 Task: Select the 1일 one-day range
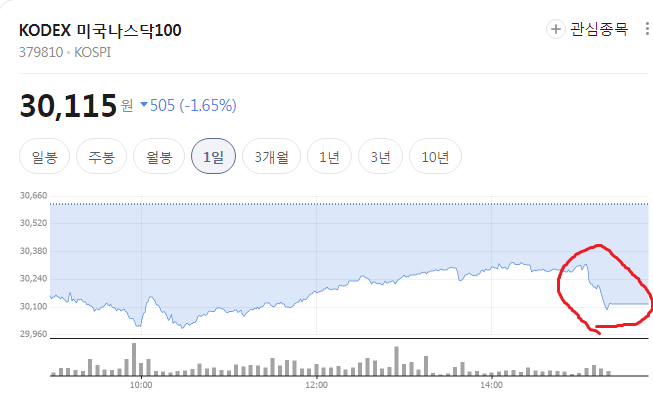pos(213,157)
